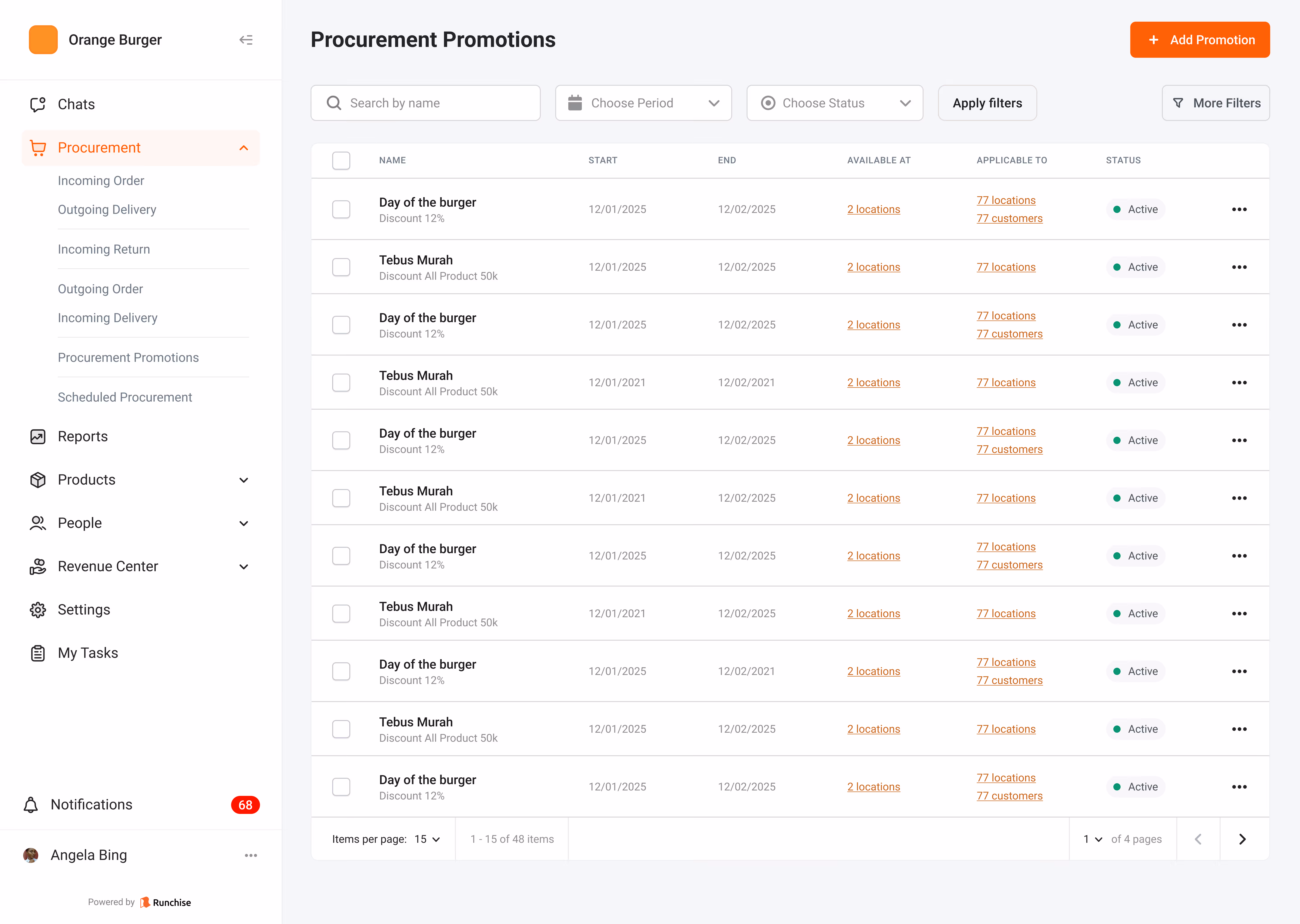This screenshot has height=924, width=1300.
Task: Open the second row's 77 locations link
Action: click(x=1006, y=267)
